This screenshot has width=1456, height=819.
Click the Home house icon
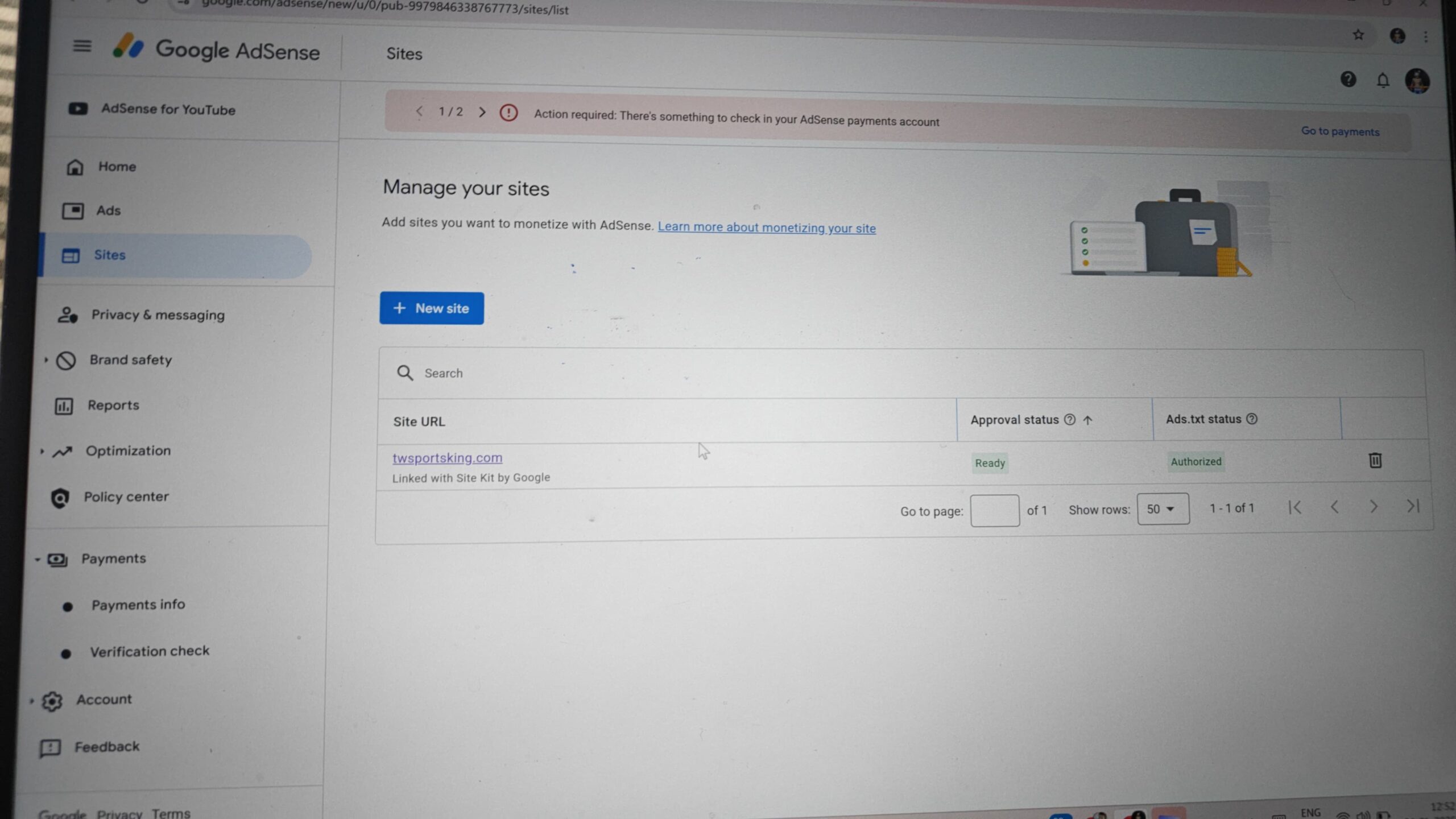click(x=75, y=167)
